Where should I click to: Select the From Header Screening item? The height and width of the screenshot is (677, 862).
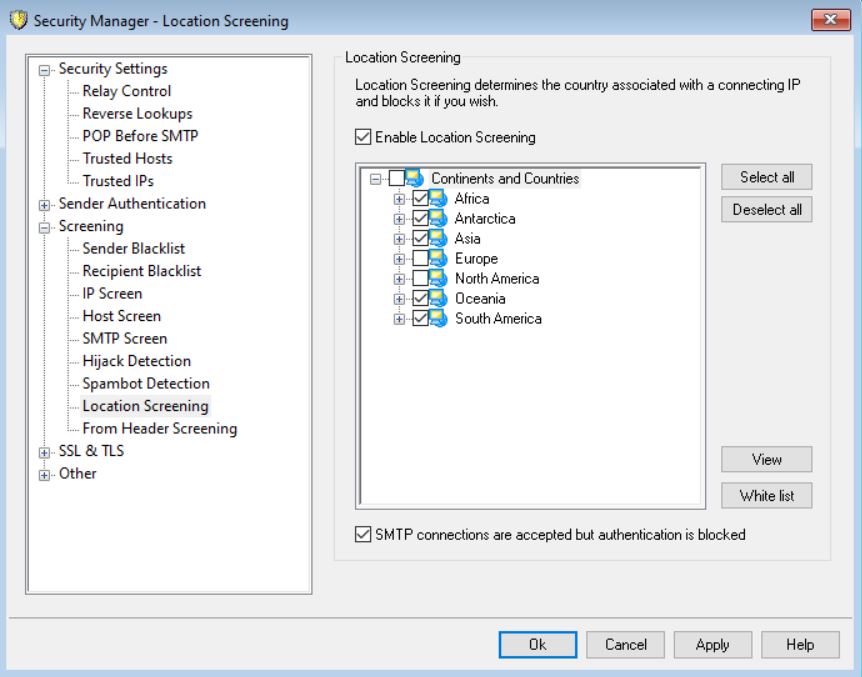(x=160, y=428)
